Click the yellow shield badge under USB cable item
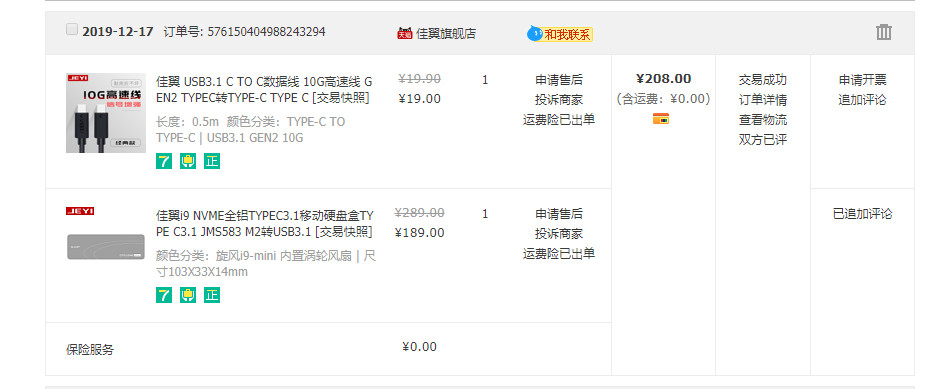The width and height of the screenshot is (926, 389). (x=188, y=161)
